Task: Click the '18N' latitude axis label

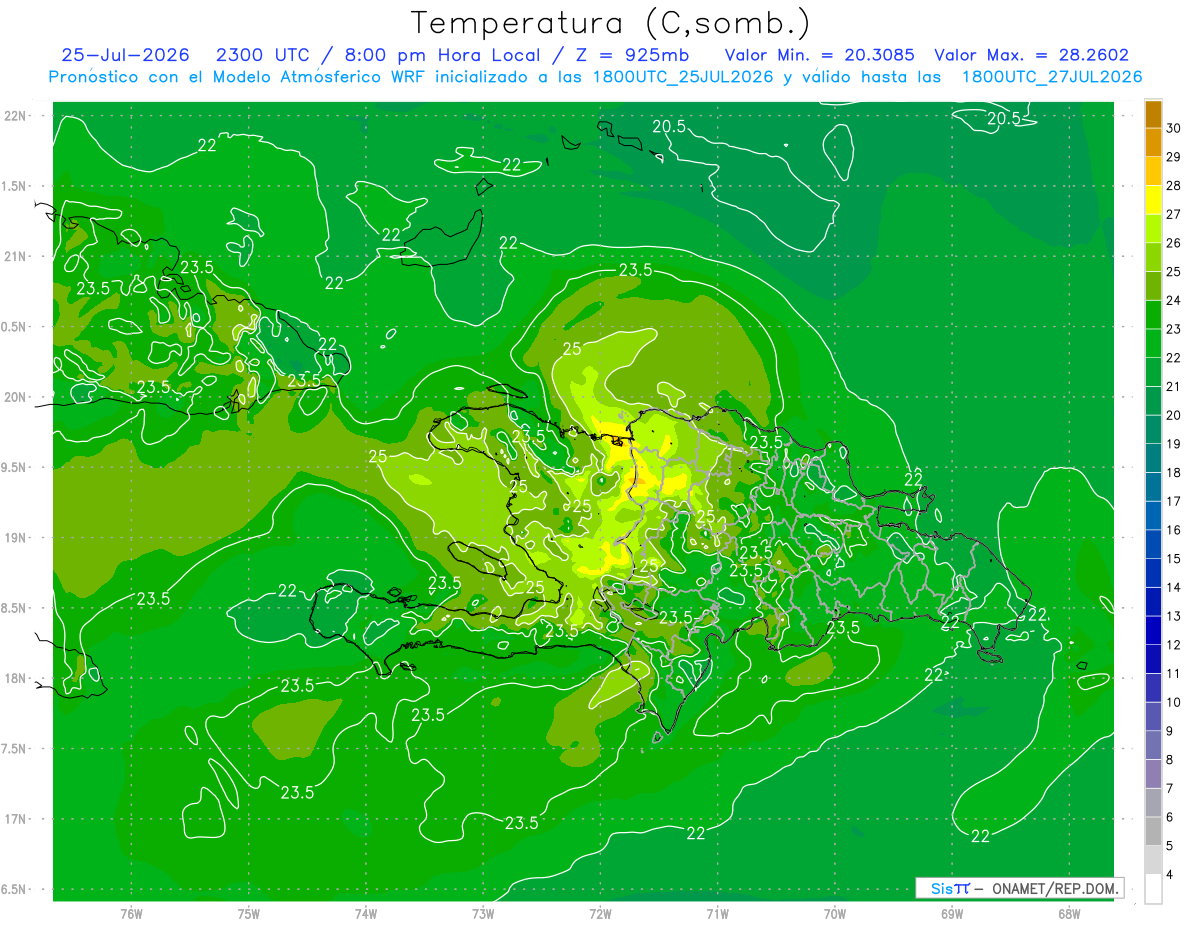Action: point(17,678)
